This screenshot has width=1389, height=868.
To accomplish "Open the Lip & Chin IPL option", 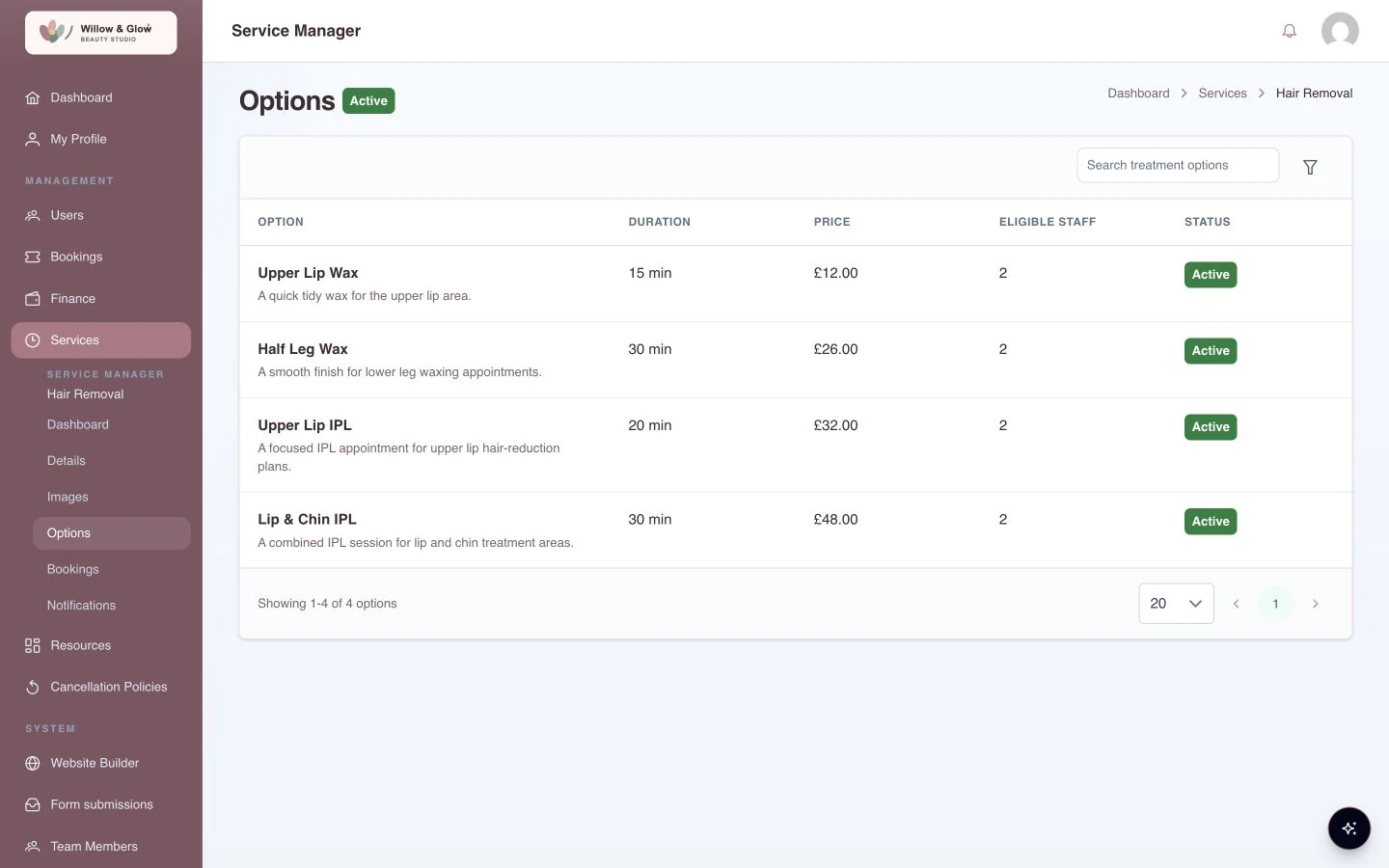I will tap(307, 519).
